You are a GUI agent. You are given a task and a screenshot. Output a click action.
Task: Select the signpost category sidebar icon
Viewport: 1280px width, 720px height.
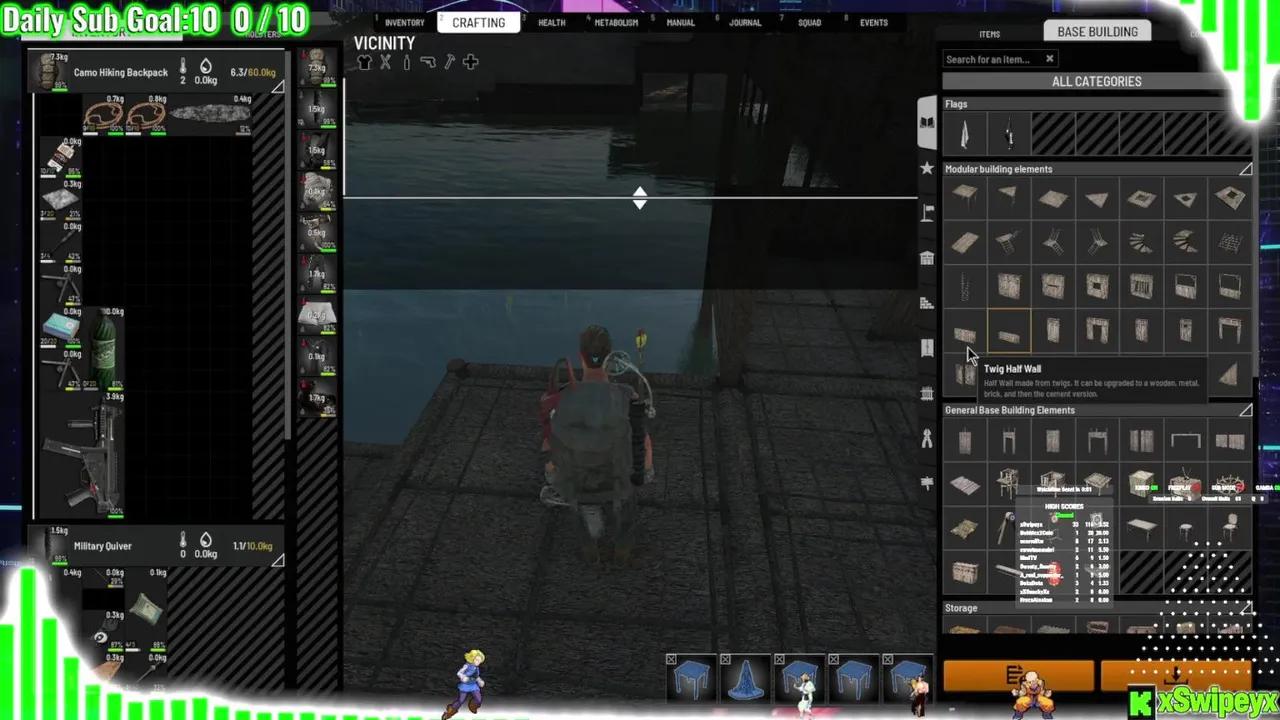point(927,483)
